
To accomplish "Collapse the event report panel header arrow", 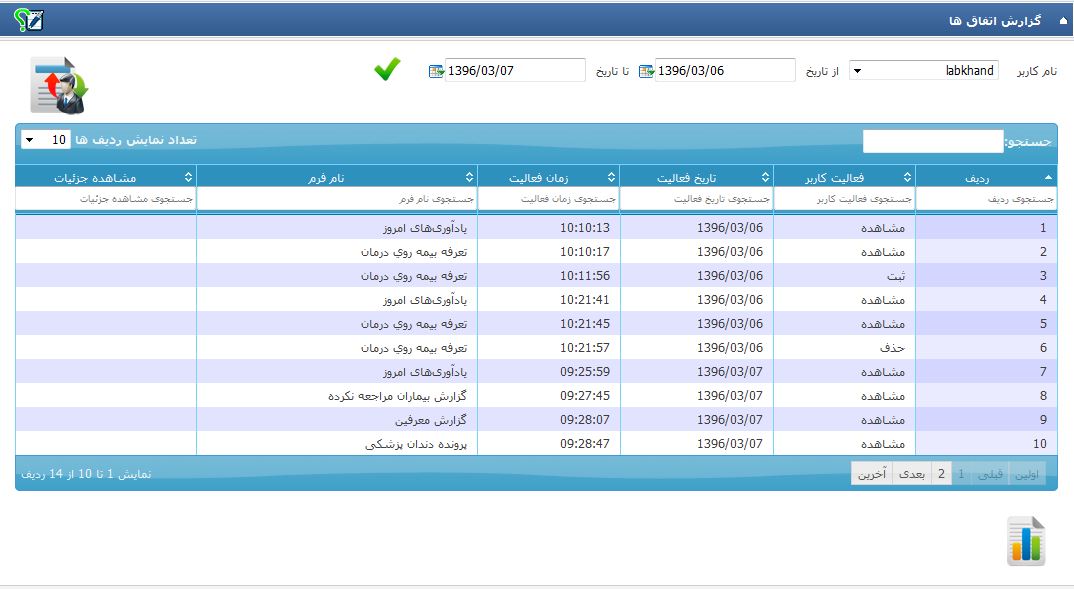I will coord(1062,20).
